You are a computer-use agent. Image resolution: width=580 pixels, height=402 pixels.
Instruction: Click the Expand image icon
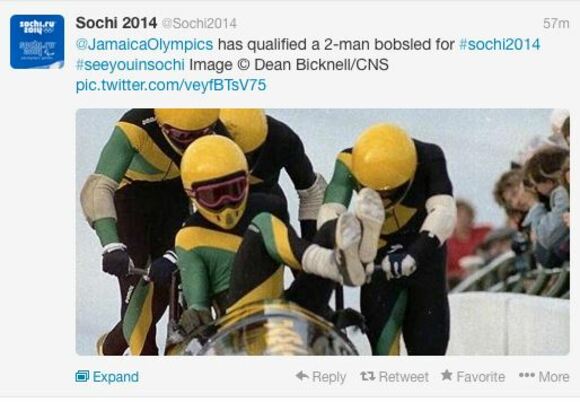click(x=82, y=376)
